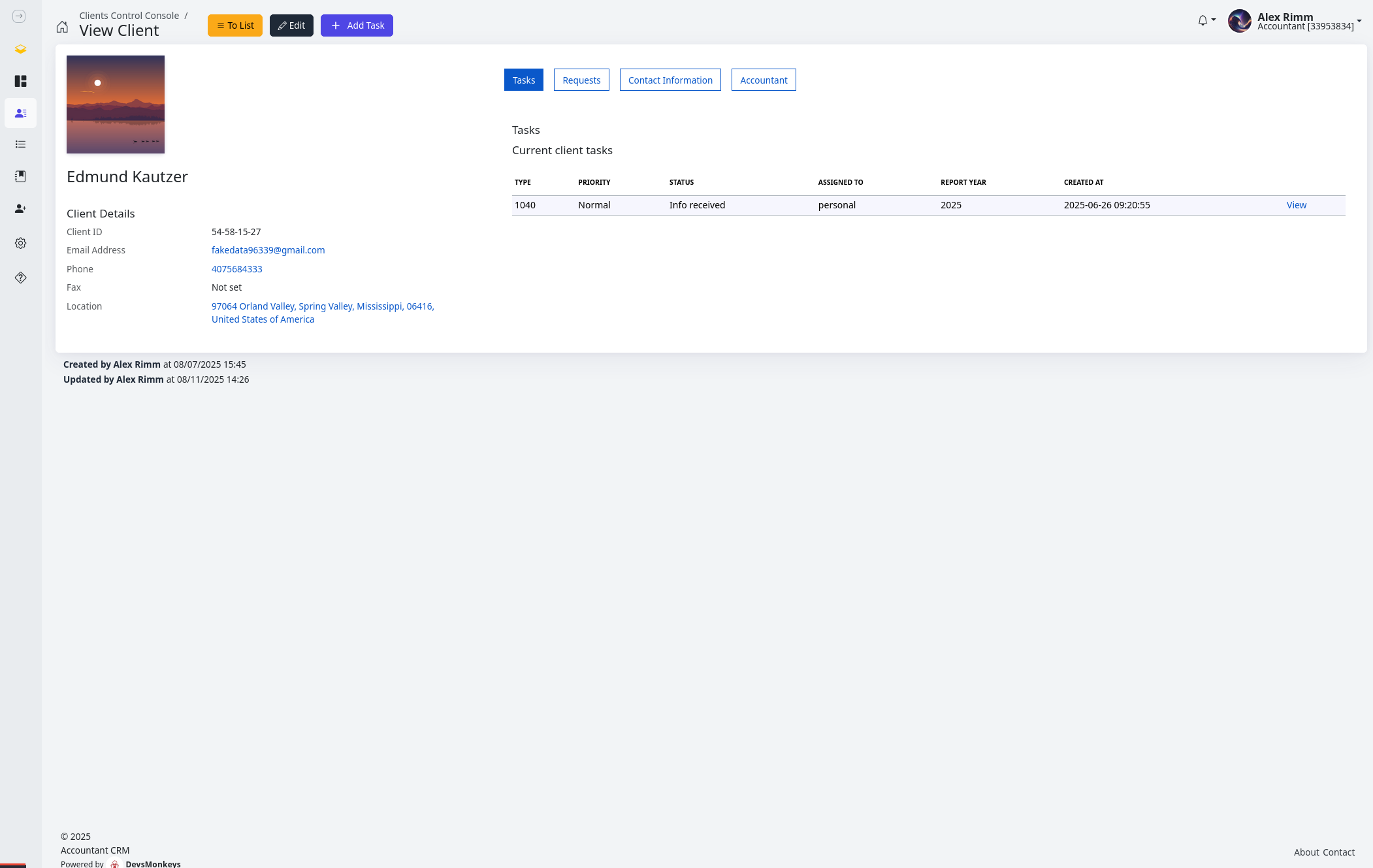
Task: Email fakedata96339@gmail.com via the link
Action: click(268, 249)
